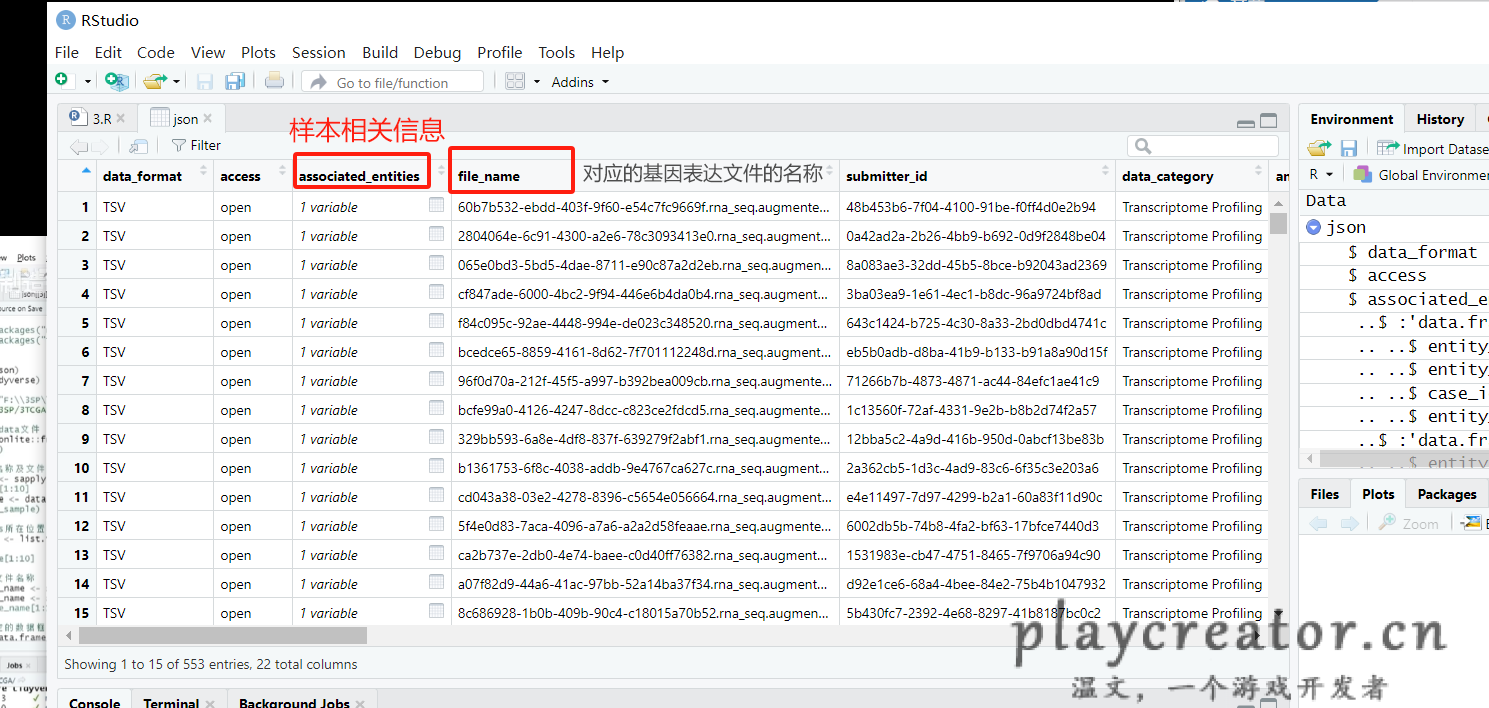The image size is (1489, 708).
Task: Click the Print icon in toolbar
Action: (x=274, y=82)
